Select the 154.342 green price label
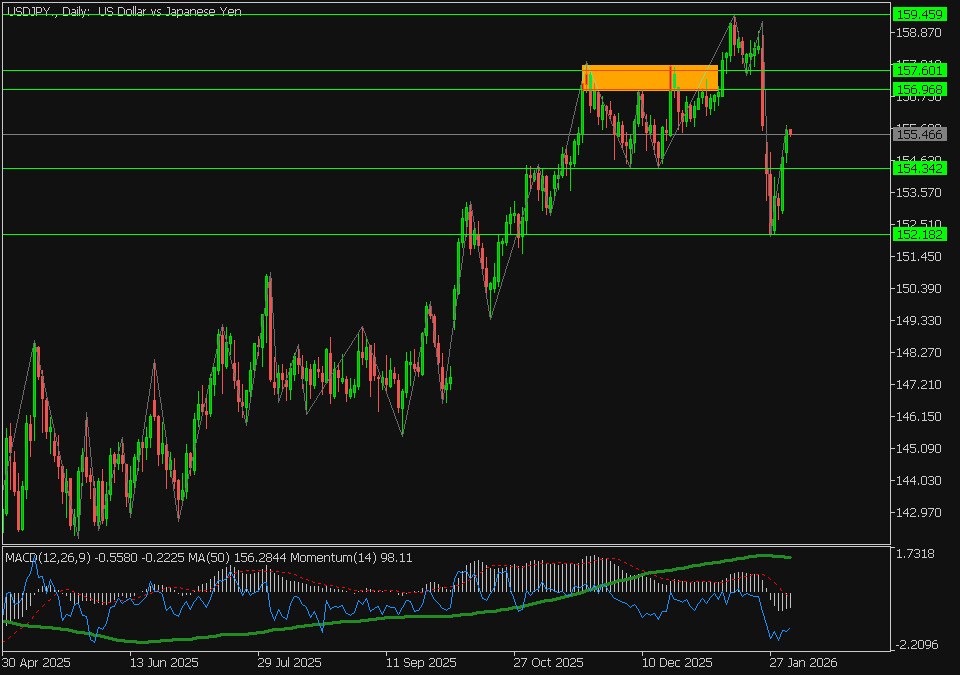Image resolution: width=960 pixels, height=675 pixels. pyautogui.click(x=919, y=168)
